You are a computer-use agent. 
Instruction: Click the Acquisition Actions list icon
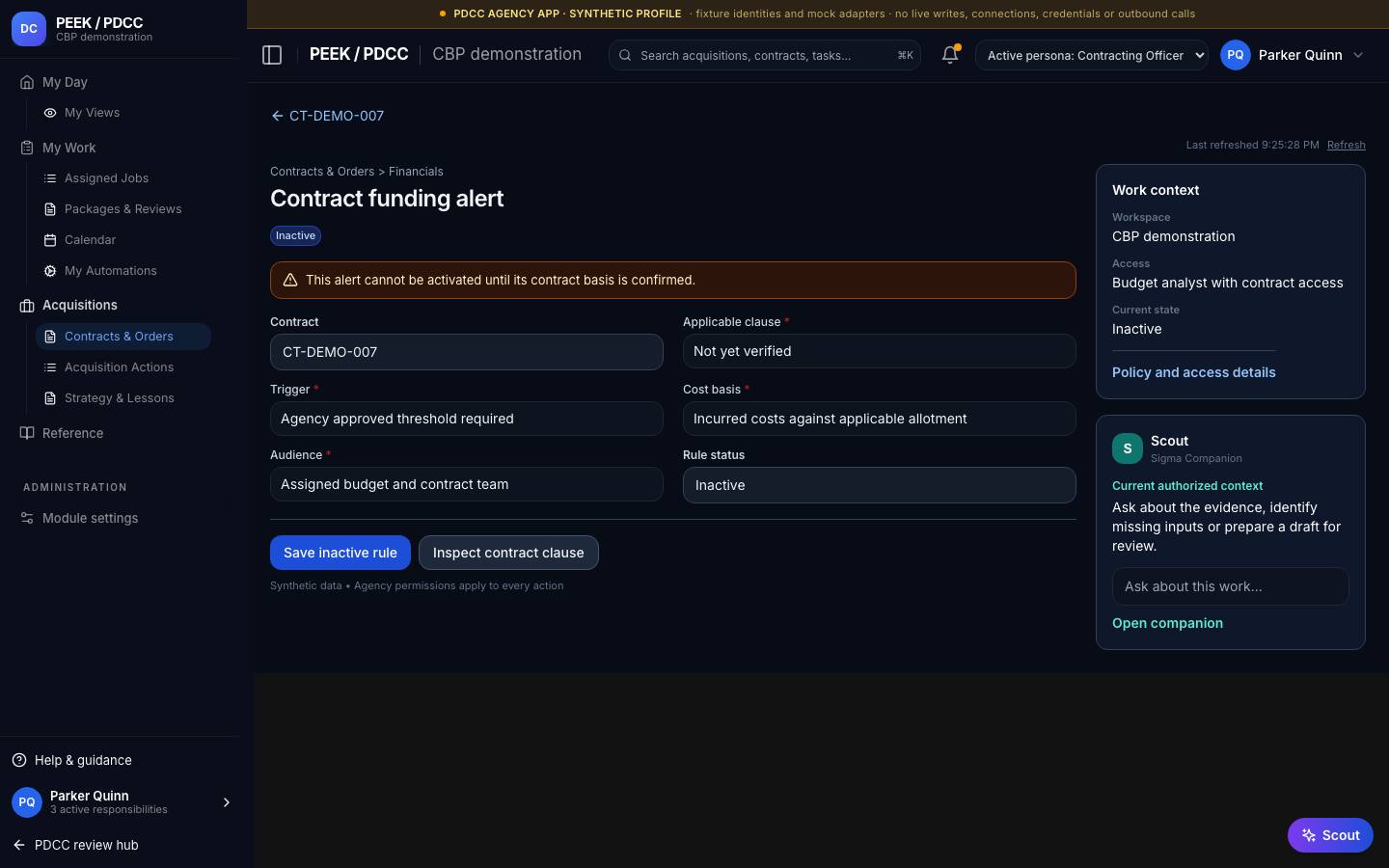tap(50, 367)
